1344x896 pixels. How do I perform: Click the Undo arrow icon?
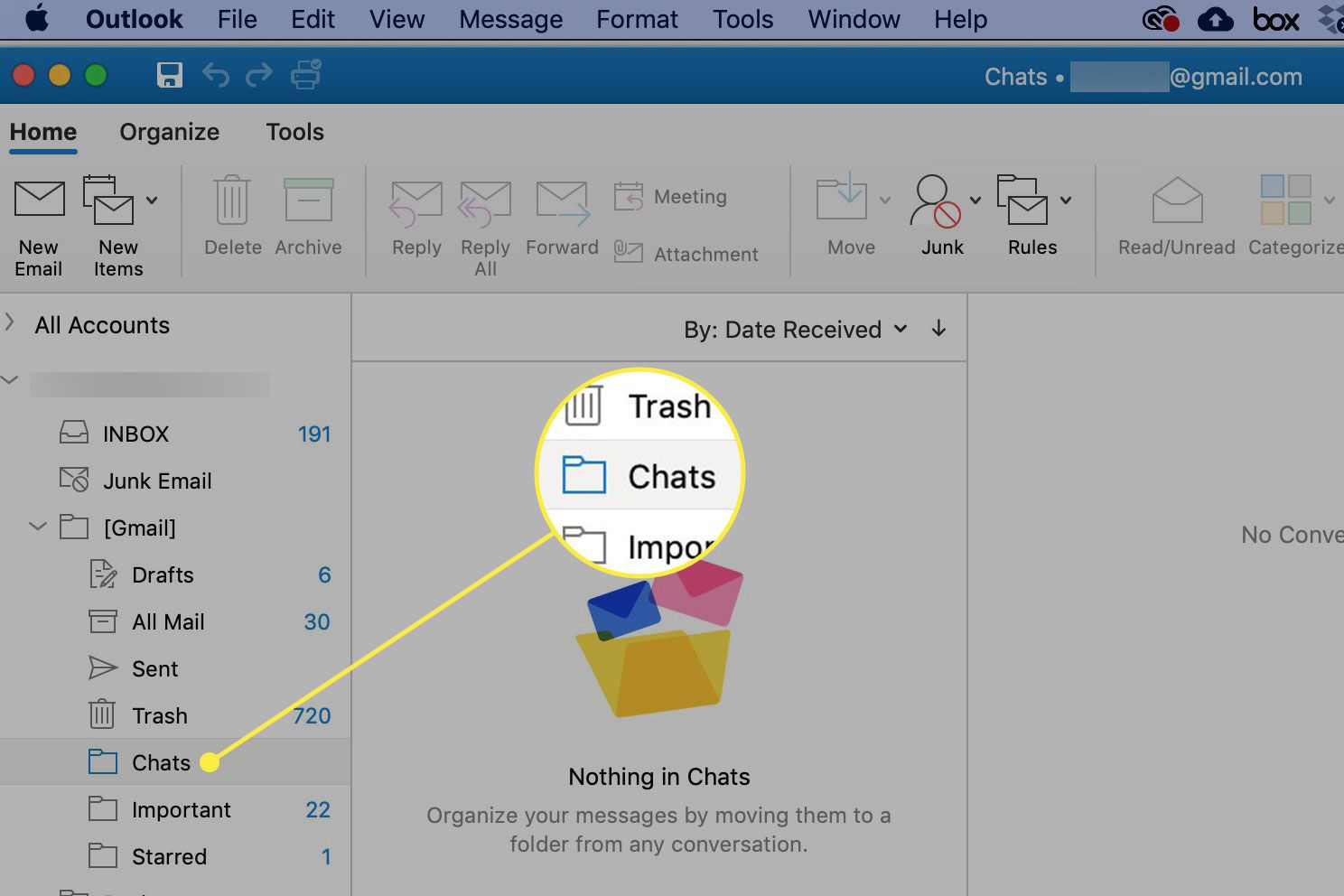[x=215, y=75]
